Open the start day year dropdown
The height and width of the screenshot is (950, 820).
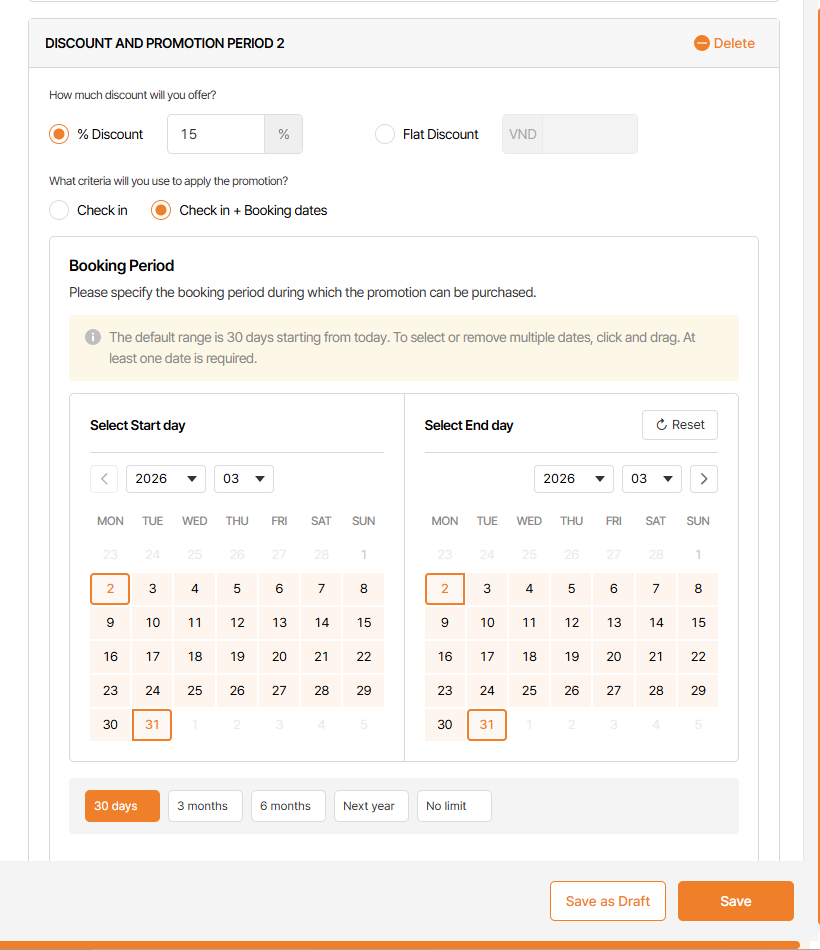tap(166, 479)
